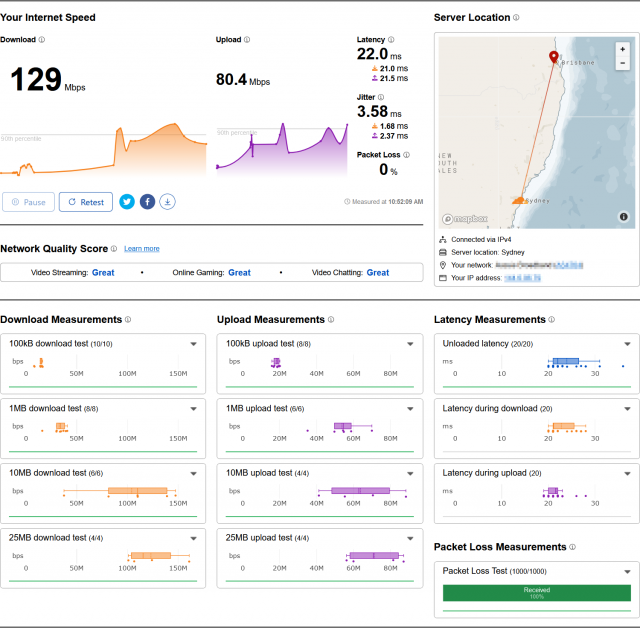Click the blurred Your IP address link
The width and height of the screenshot is (640, 628).
point(522,278)
